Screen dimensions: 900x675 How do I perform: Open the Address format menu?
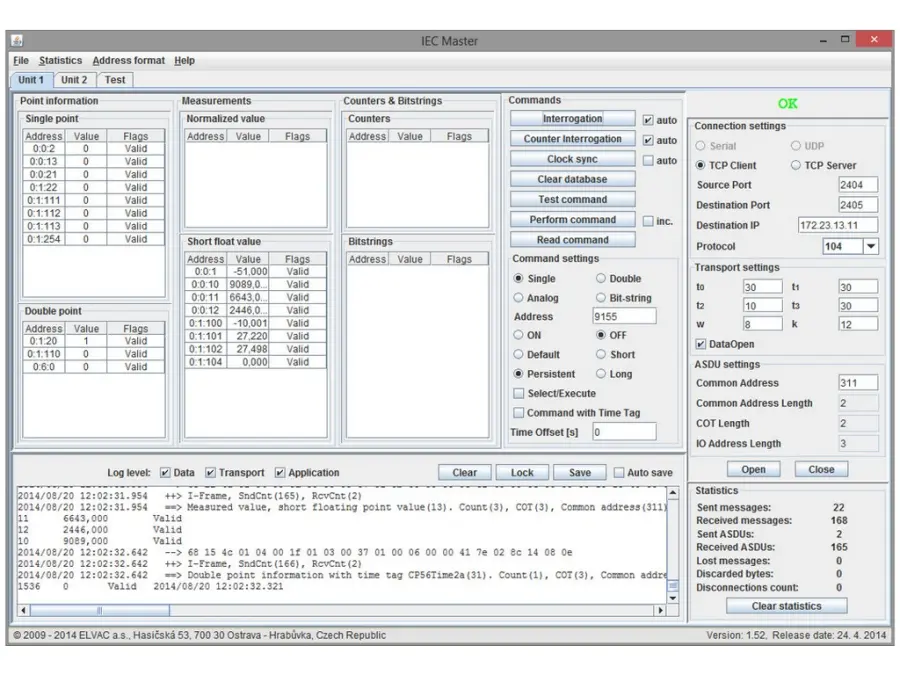click(x=129, y=61)
